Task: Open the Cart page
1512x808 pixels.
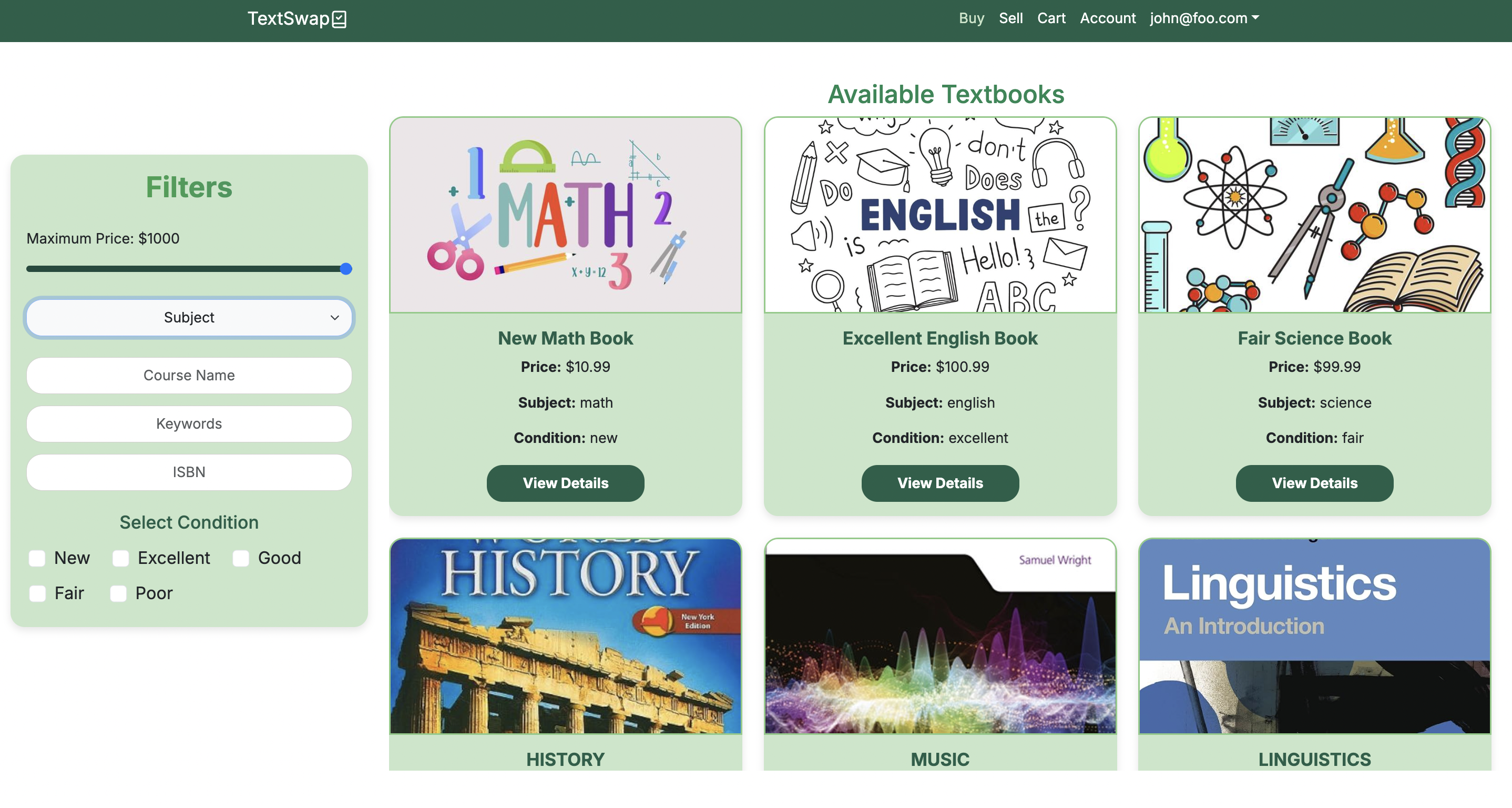Action: (1050, 18)
